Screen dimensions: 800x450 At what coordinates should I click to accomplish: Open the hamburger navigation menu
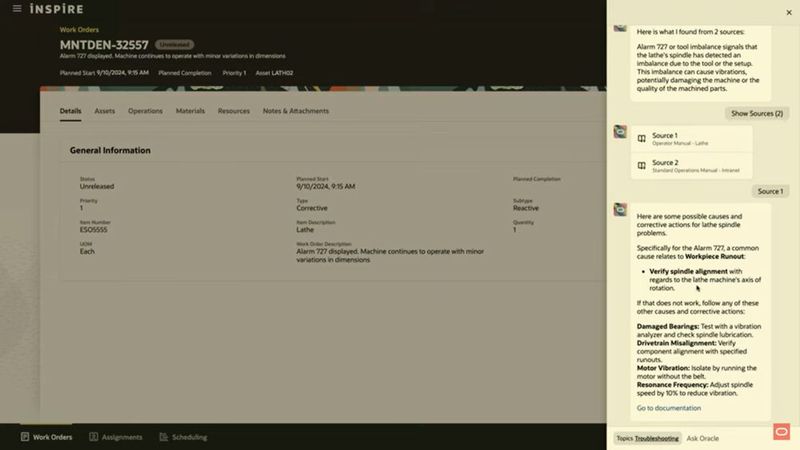[17, 8]
